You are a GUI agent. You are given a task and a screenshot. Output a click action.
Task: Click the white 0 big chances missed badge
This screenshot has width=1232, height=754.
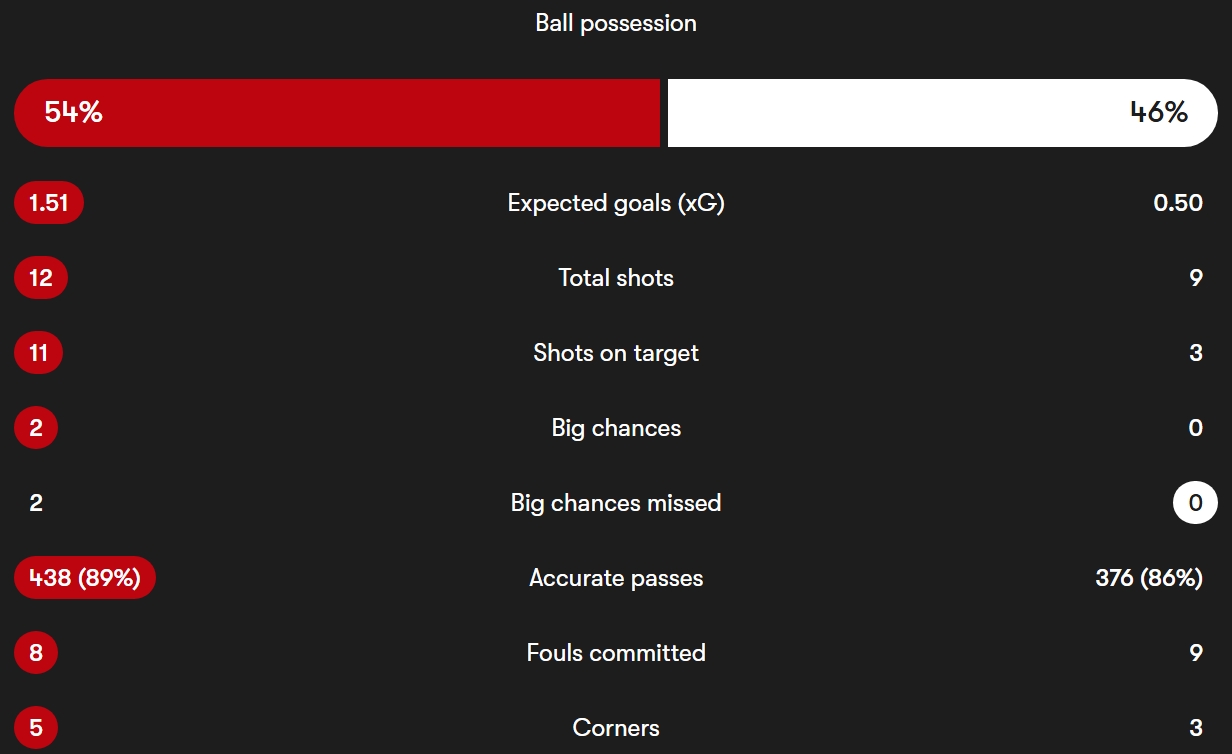tap(1196, 503)
